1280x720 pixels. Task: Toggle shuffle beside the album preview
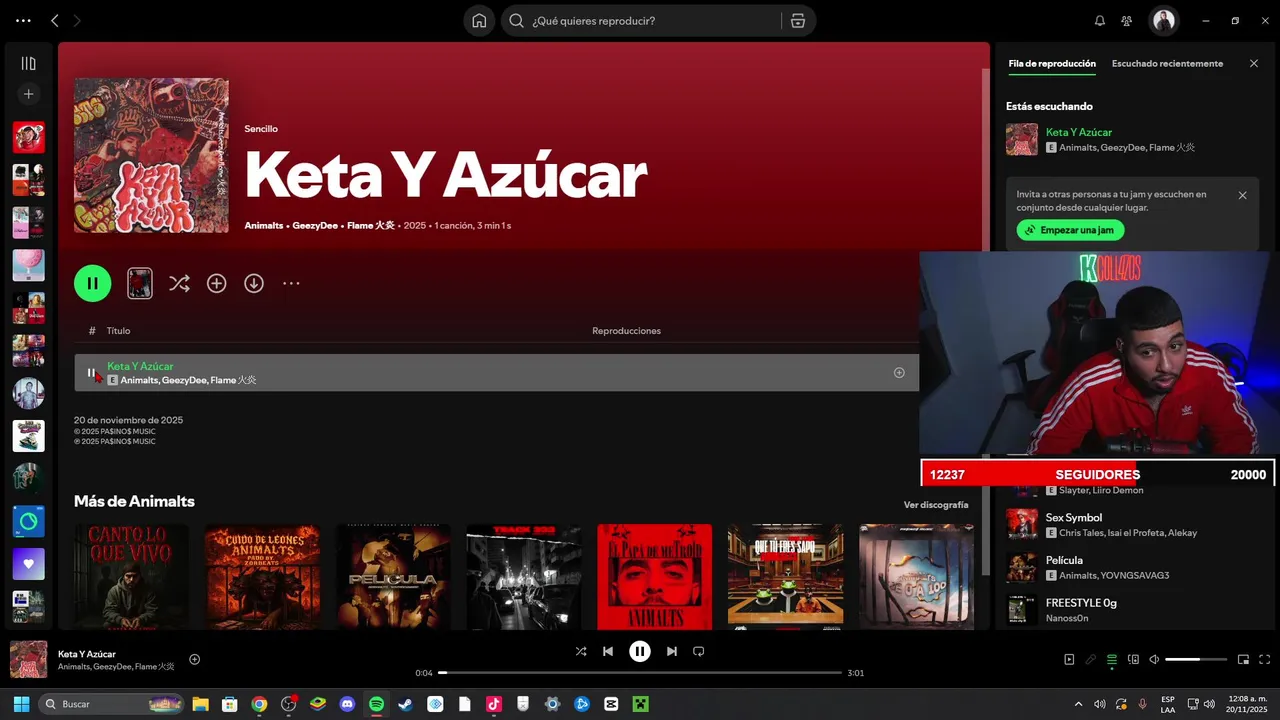pos(179,284)
